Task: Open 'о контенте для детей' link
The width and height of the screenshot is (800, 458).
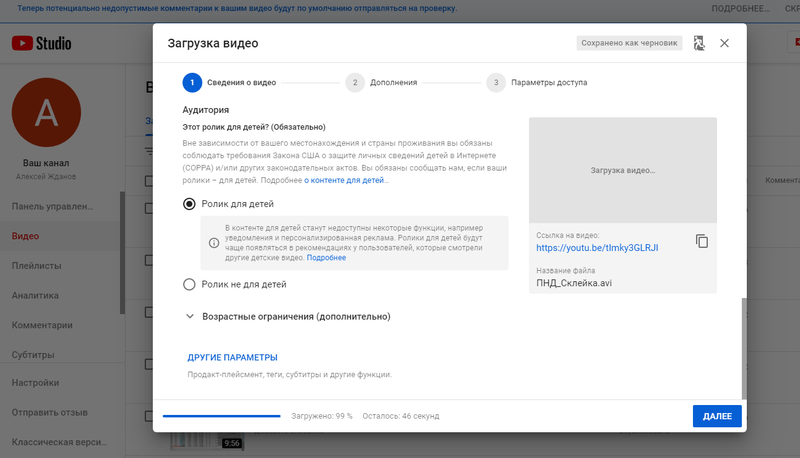Action: 344,180
